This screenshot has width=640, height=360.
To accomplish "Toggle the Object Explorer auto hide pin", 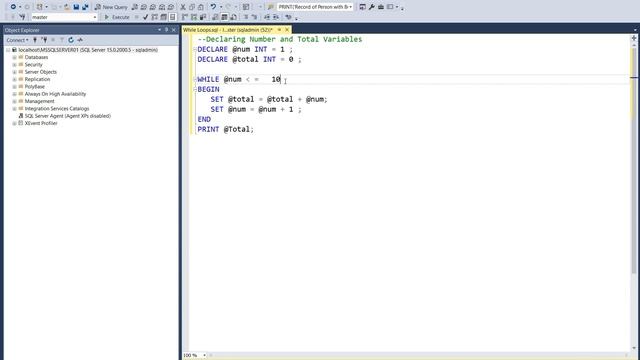I will pos(167,30).
